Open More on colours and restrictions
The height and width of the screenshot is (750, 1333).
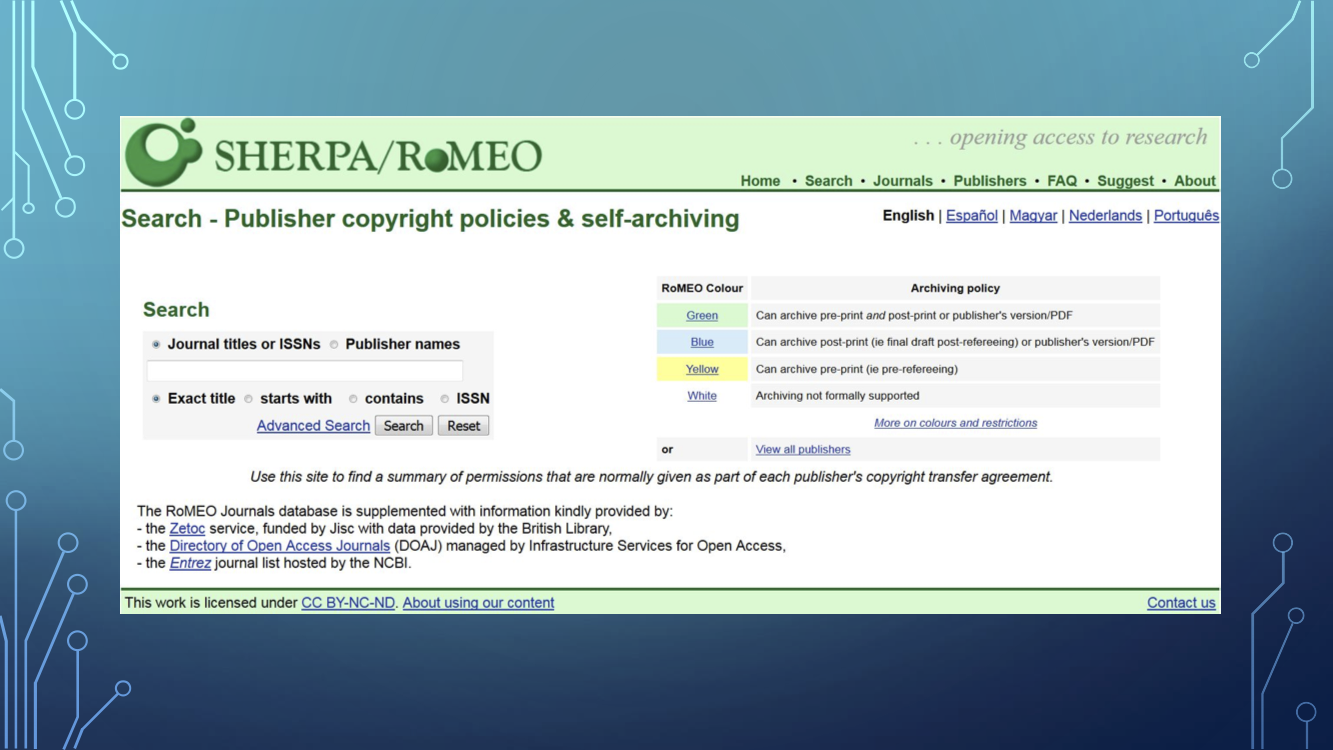pos(955,423)
